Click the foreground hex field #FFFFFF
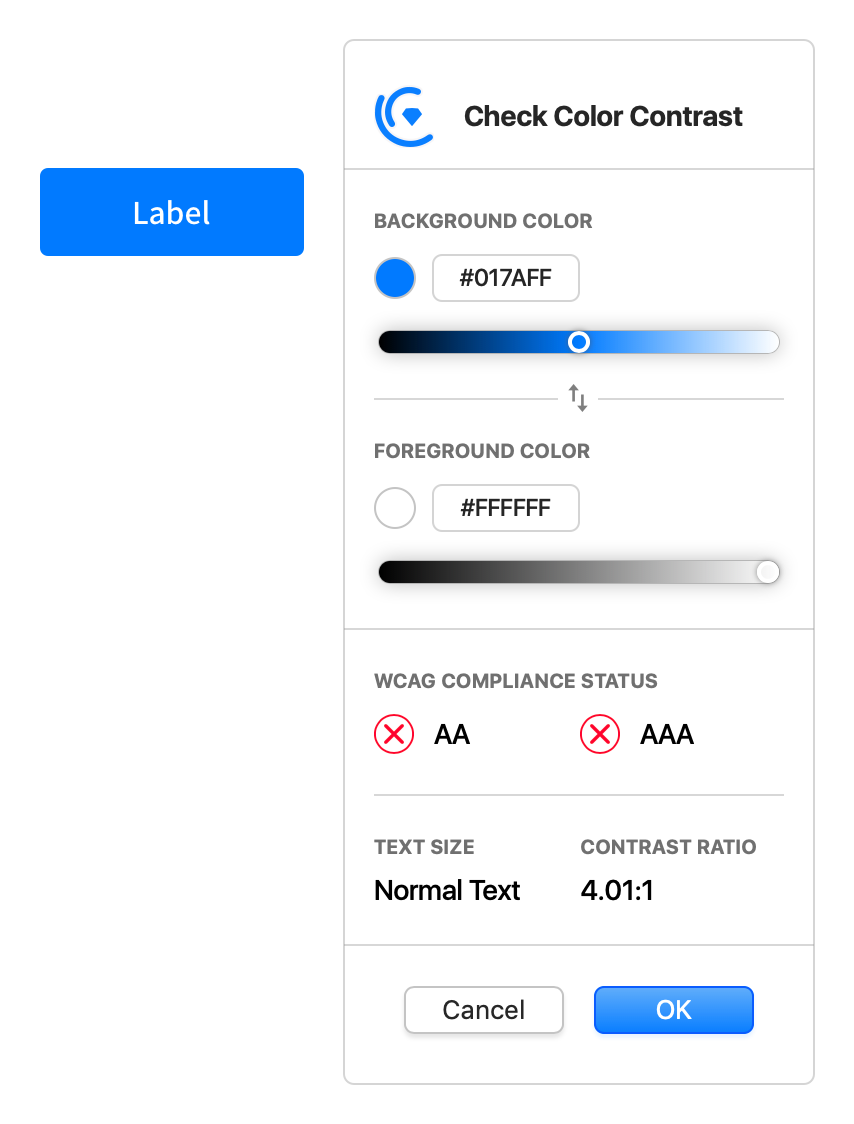Screen dimensions: 854x1124 coord(506,508)
